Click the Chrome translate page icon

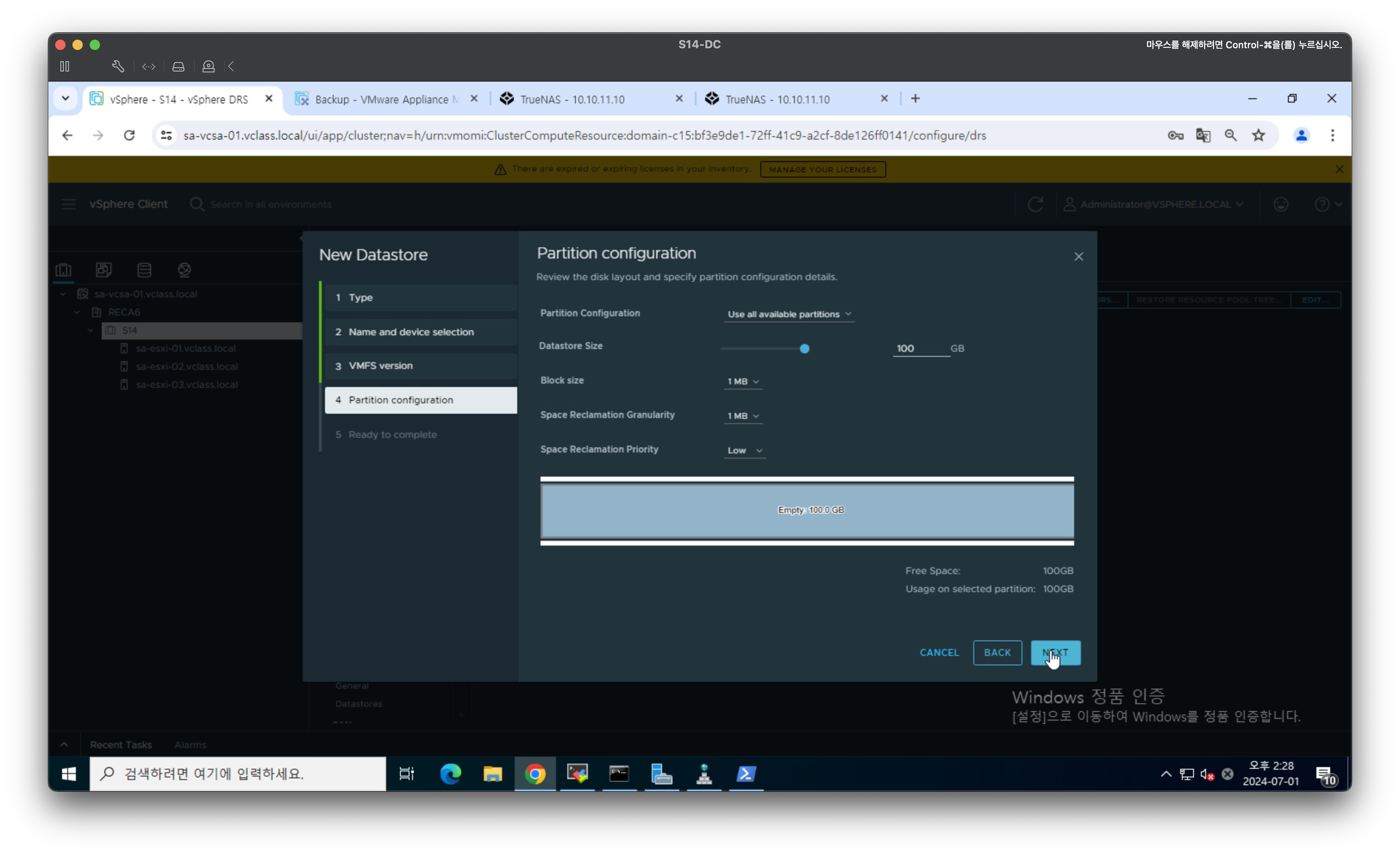coord(1203,135)
